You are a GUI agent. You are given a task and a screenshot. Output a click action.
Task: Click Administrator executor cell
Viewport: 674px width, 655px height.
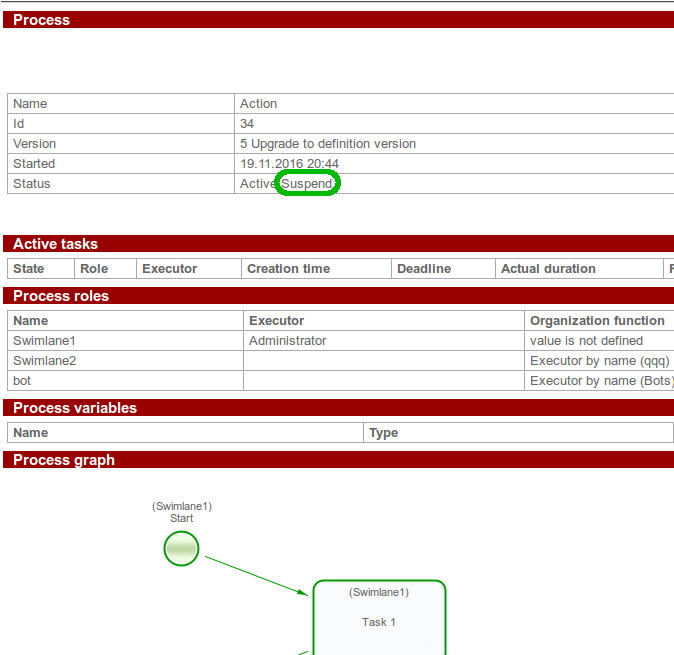[x=288, y=341]
